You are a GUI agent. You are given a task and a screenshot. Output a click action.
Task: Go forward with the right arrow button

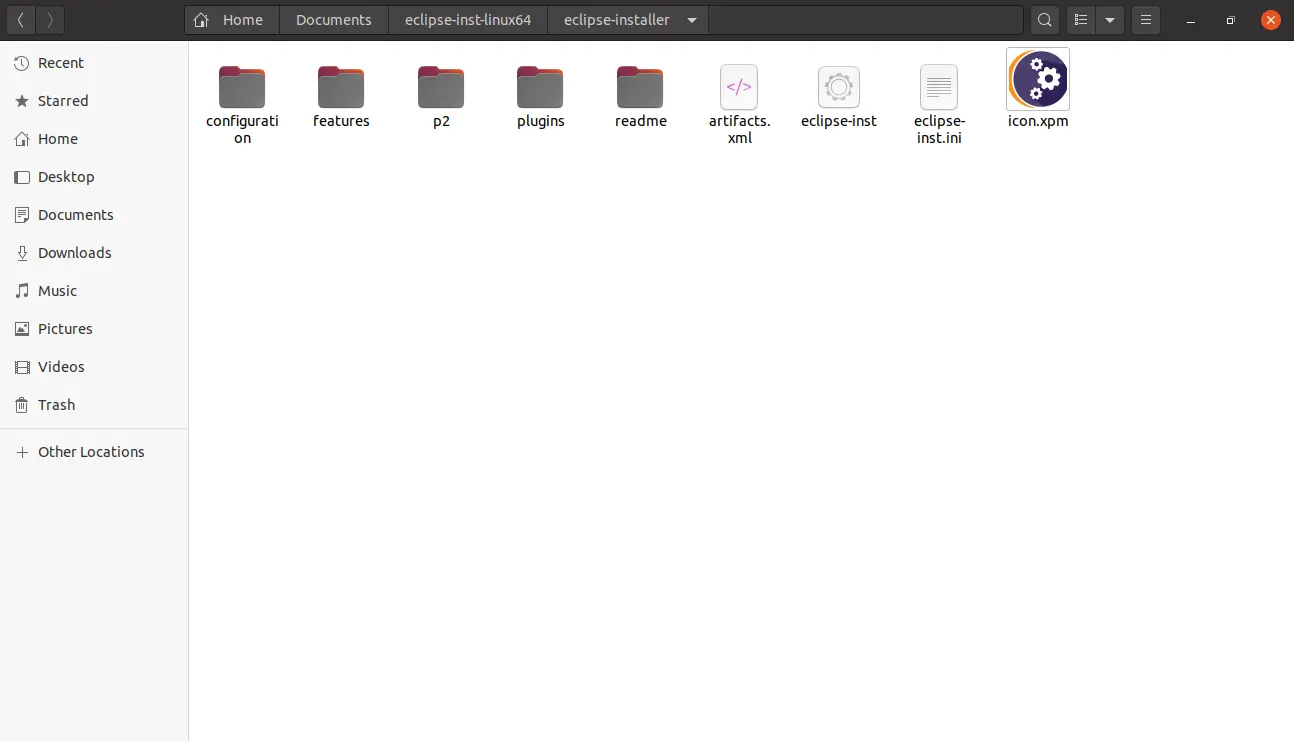pos(50,20)
